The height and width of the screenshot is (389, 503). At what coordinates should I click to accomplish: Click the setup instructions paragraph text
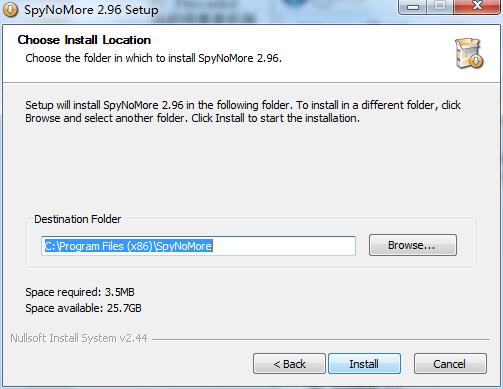243,112
